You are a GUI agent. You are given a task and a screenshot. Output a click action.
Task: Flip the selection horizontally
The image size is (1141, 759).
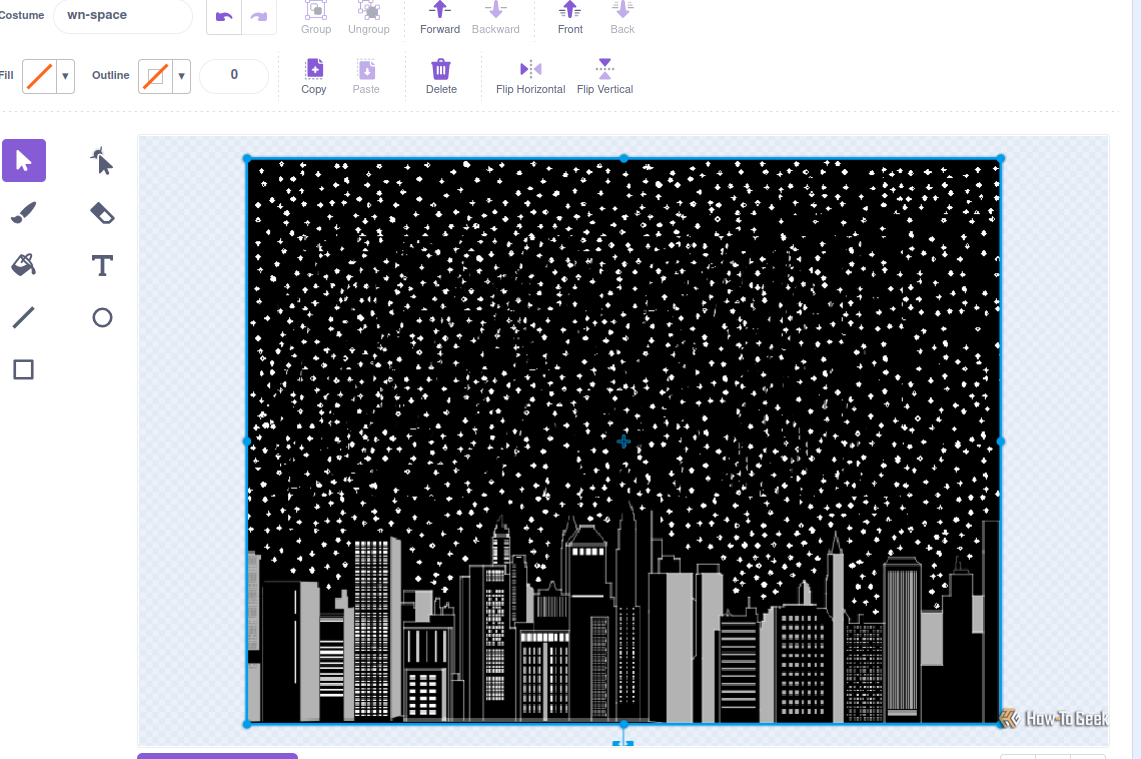[530, 76]
